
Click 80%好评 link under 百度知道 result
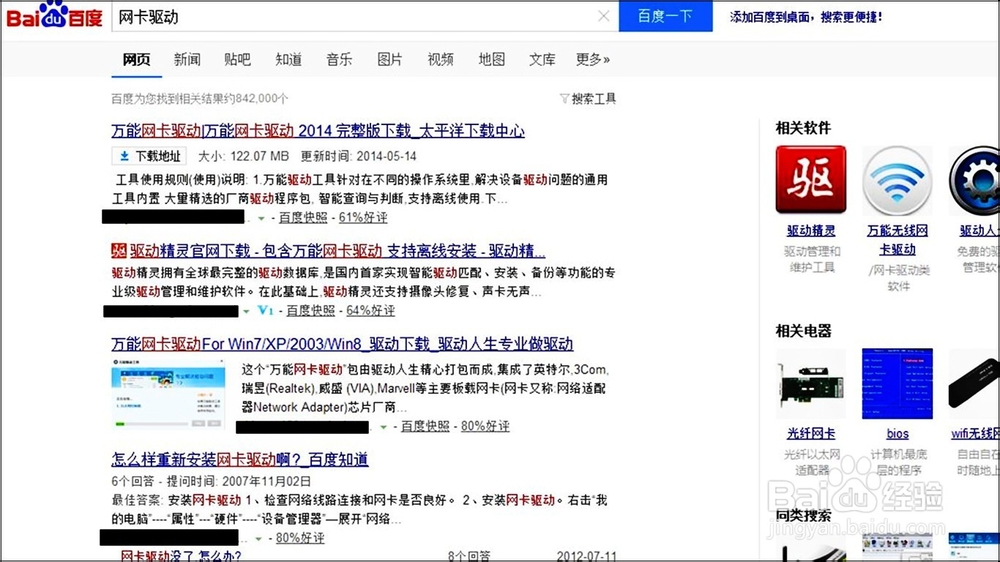point(300,538)
